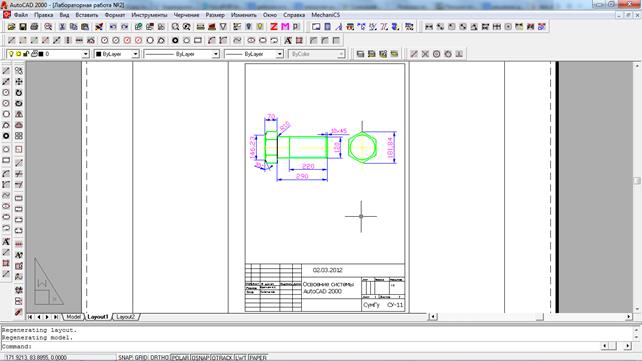The width and height of the screenshot is (642, 361).
Task: Switch to the Model tab
Action: tap(73, 317)
